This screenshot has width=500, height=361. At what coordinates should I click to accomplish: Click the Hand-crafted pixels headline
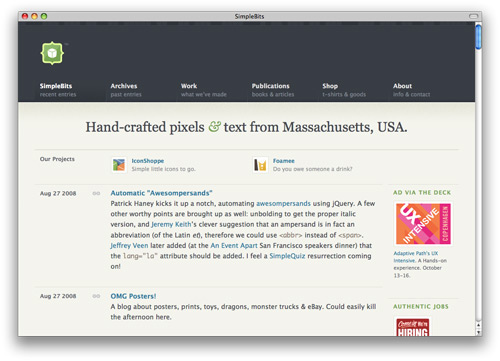click(246, 127)
